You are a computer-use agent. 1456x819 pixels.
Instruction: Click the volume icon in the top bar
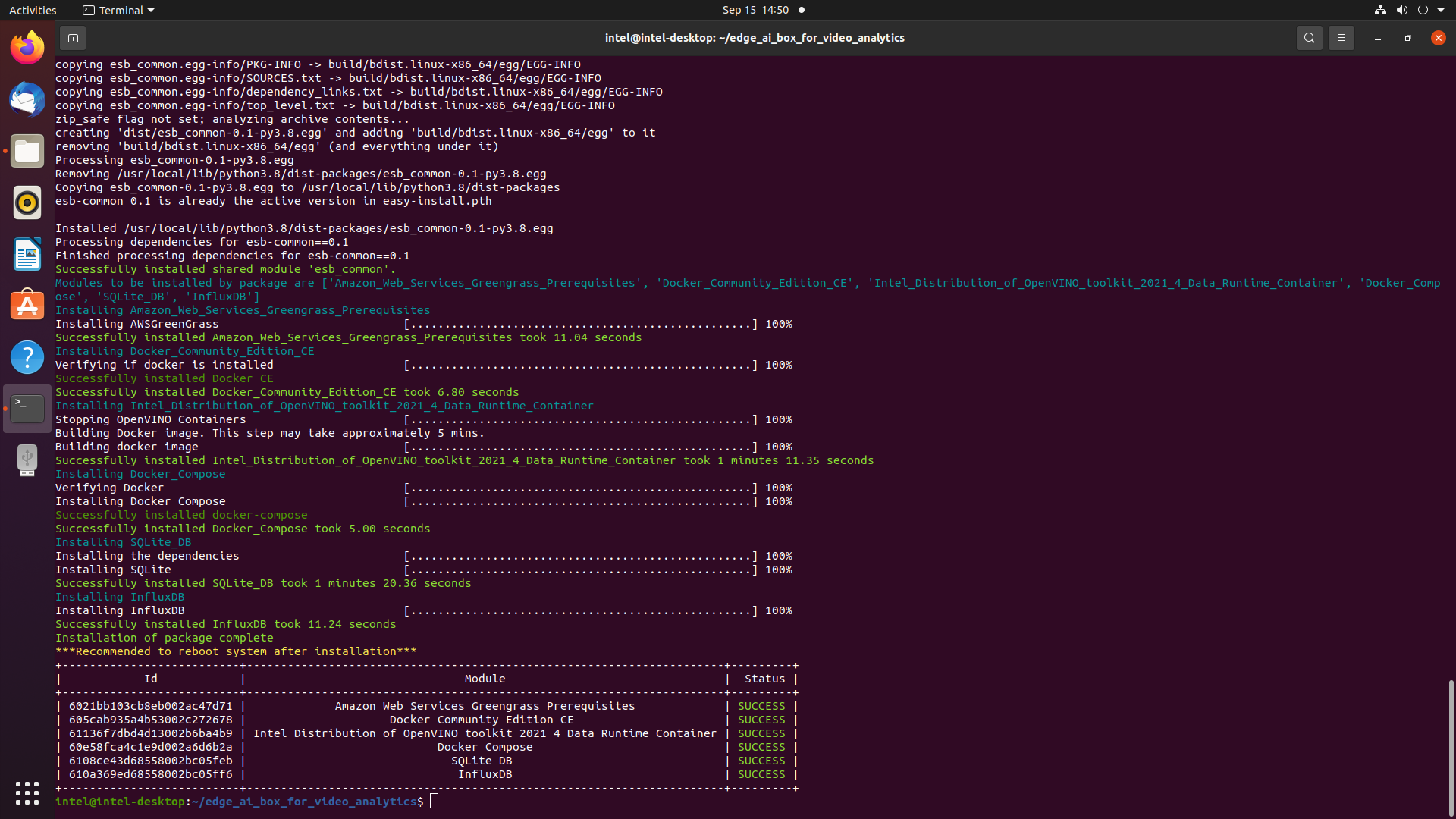point(1401,10)
